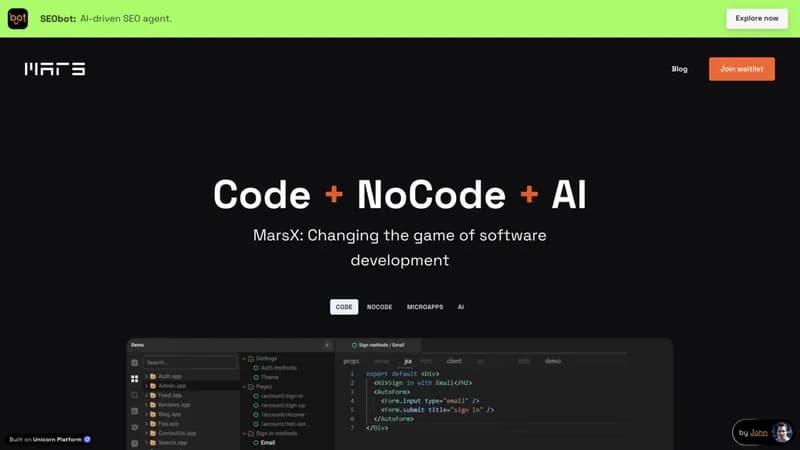Click the Reviews.app folder icon
Screen dimensions: 800x450
click(153, 405)
